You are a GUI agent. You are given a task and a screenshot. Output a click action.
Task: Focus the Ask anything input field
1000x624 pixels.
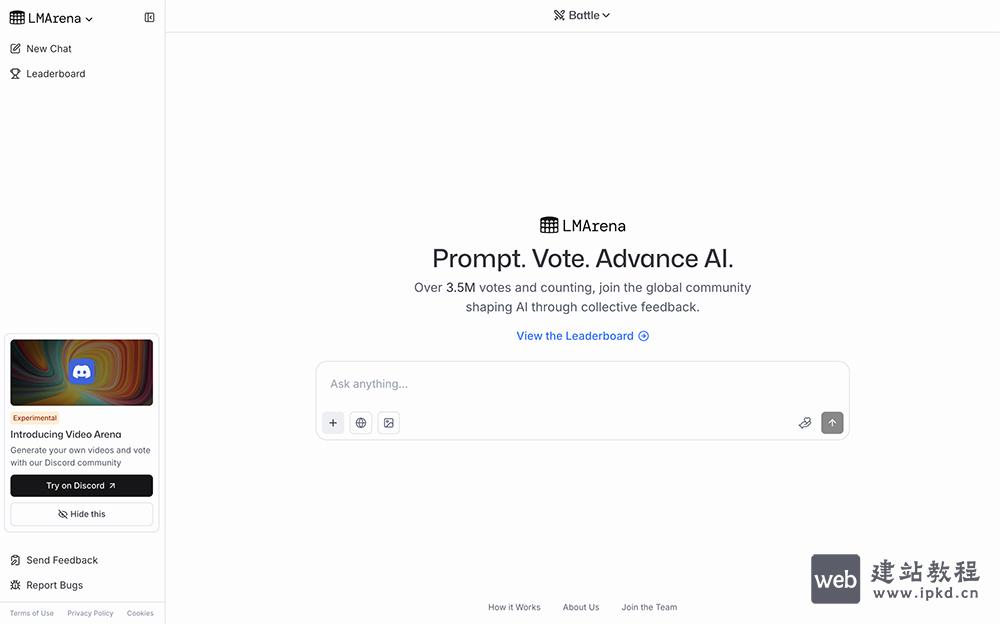point(582,384)
